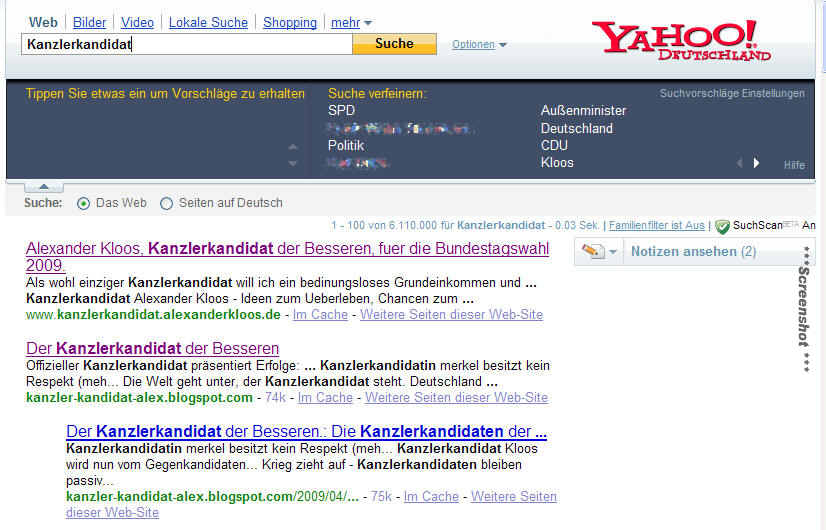
Task: Open the Optionen dropdown
Action: click(479, 45)
